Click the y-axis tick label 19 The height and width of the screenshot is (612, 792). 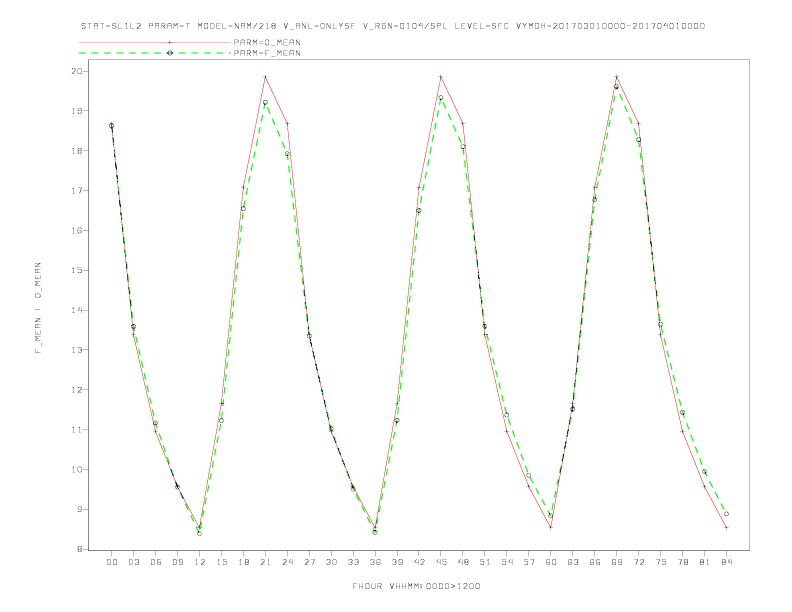tap(76, 111)
